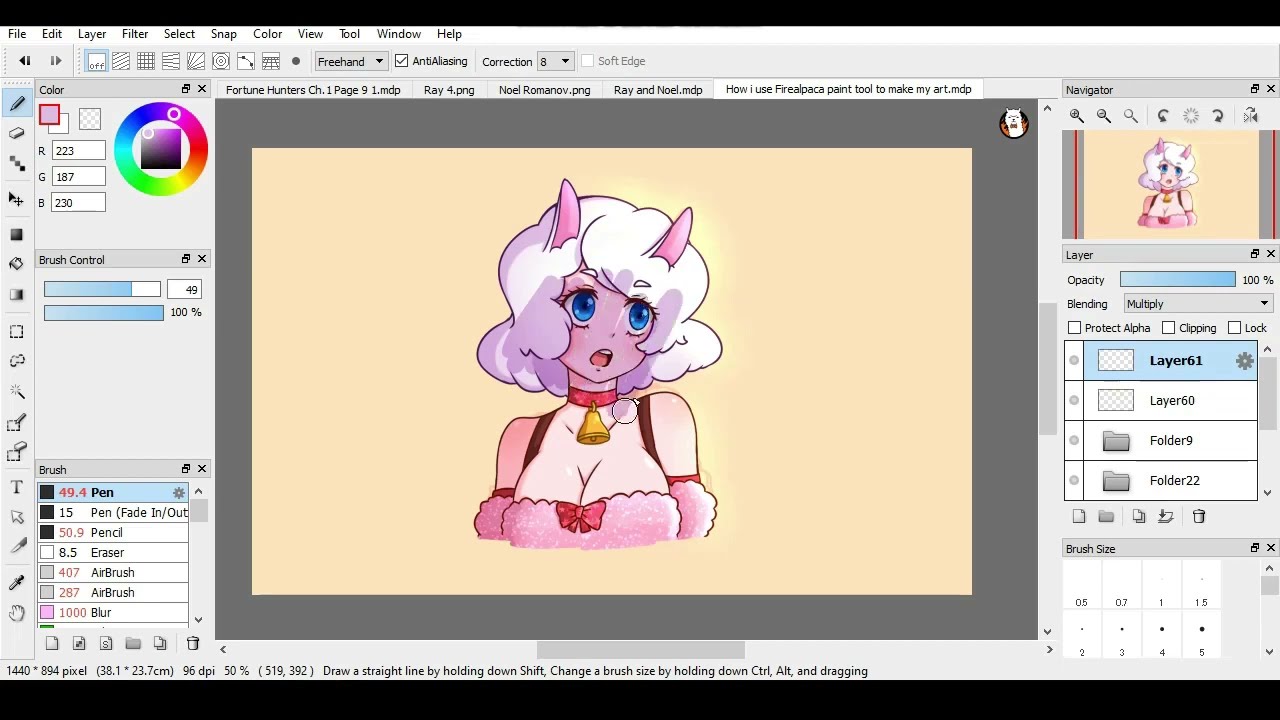Open the Filter menu
This screenshot has height=720, width=1280.
coord(135,34)
